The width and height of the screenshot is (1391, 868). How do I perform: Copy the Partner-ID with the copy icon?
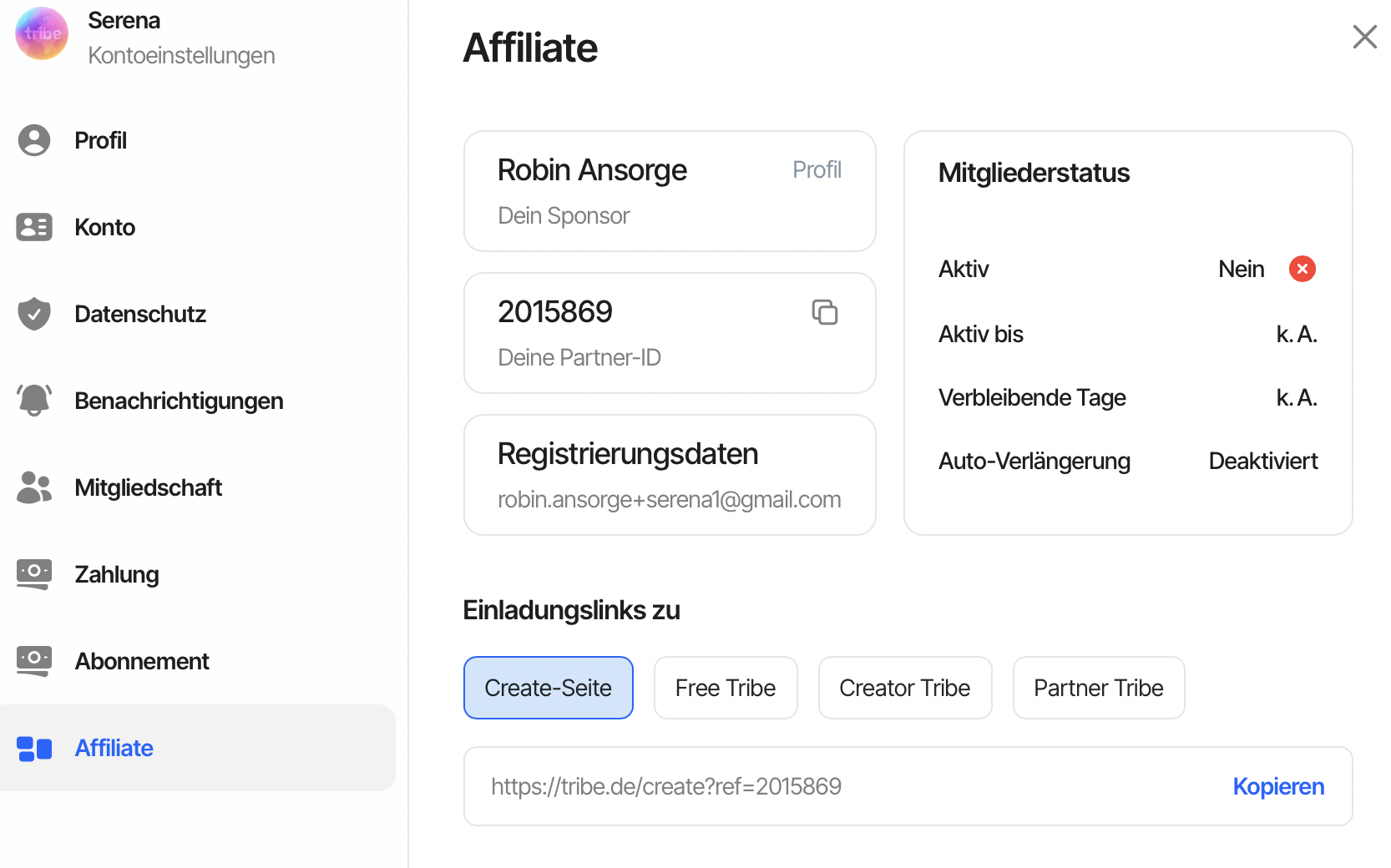[825, 312]
